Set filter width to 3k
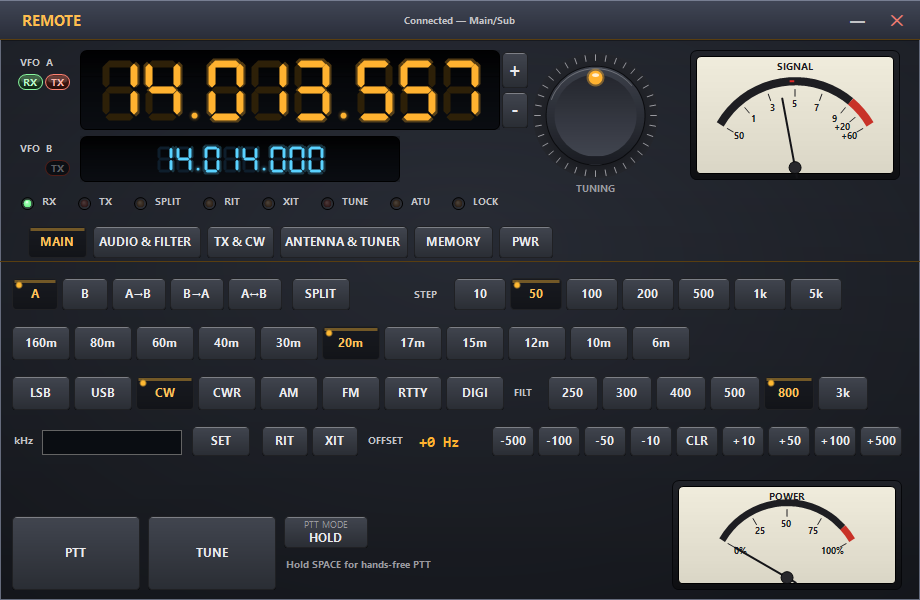 (x=843, y=393)
